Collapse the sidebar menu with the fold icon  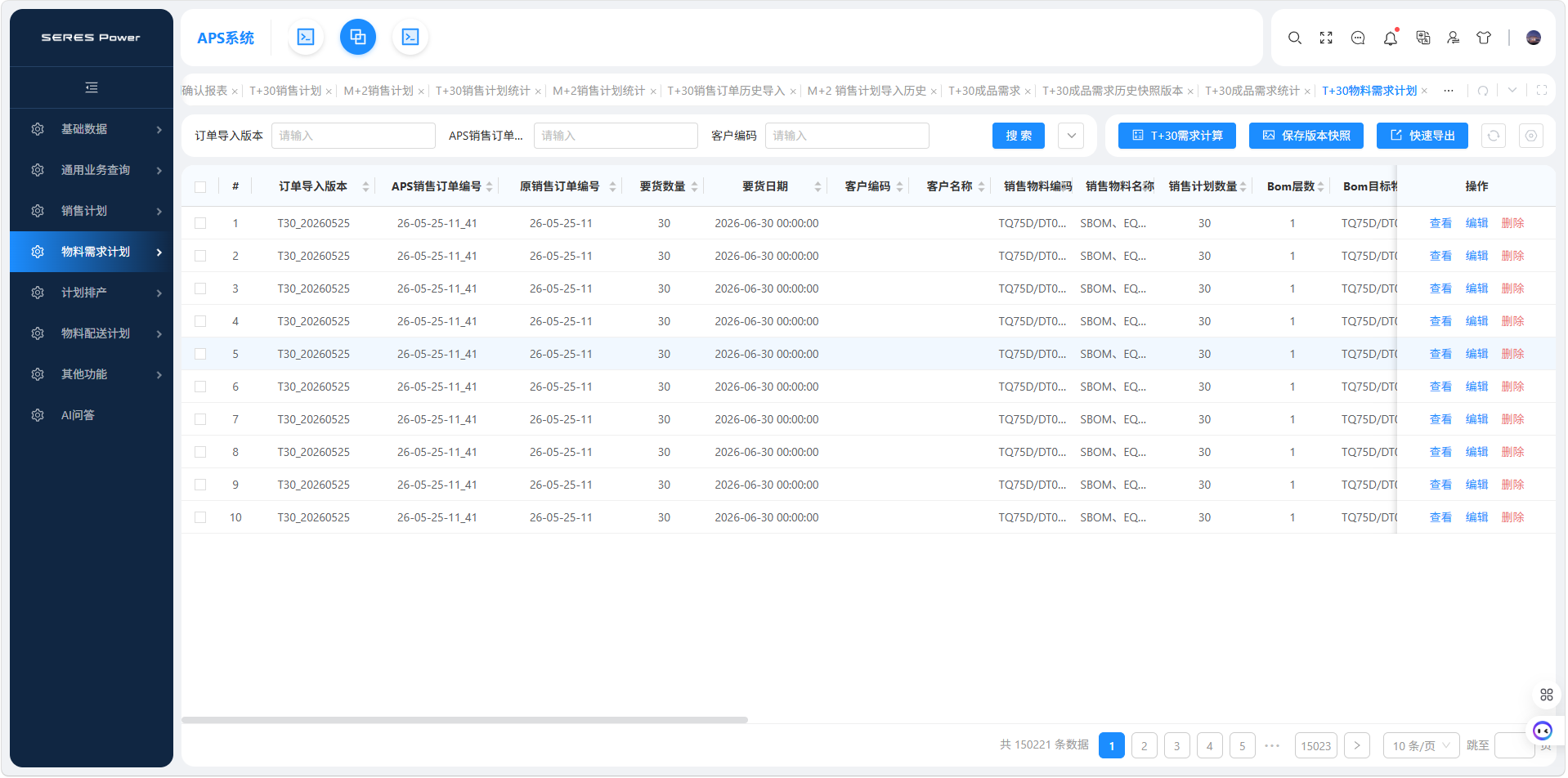click(92, 87)
